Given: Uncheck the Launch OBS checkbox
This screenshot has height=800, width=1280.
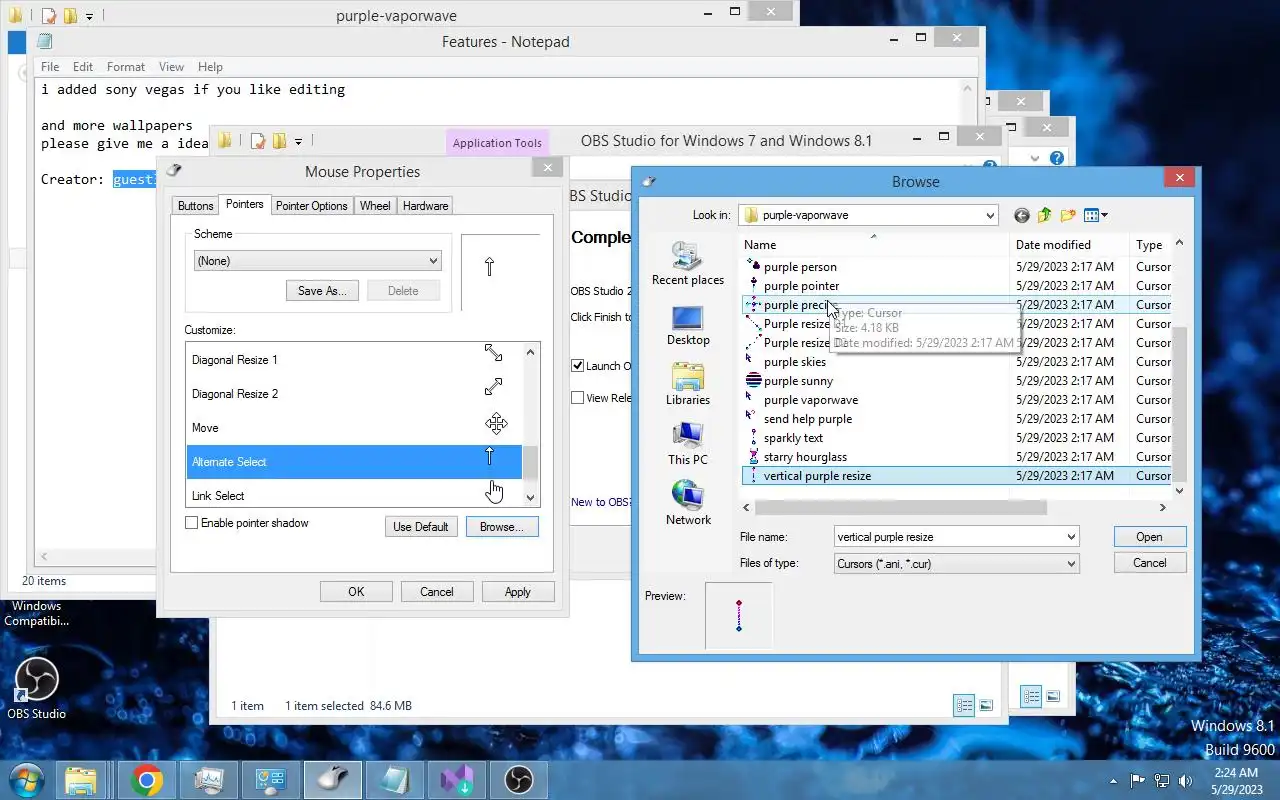Looking at the screenshot, I should point(577,365).
